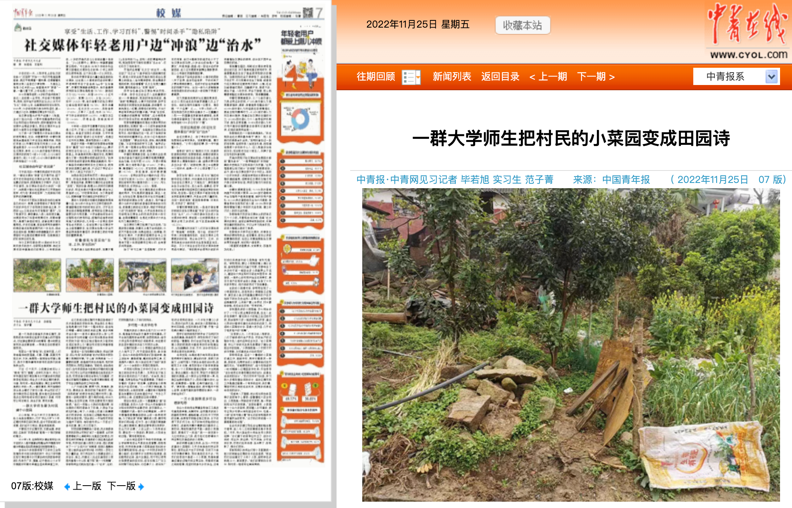Click the calendar list icon beside 往期回顾
792x508 pixels.
click(411, 77)
